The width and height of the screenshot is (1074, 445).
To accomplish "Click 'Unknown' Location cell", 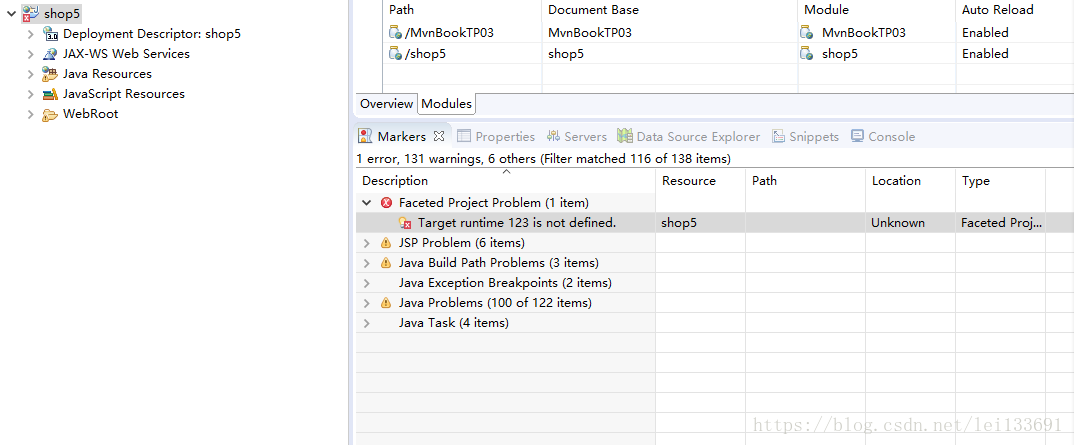I will (898, 222).
